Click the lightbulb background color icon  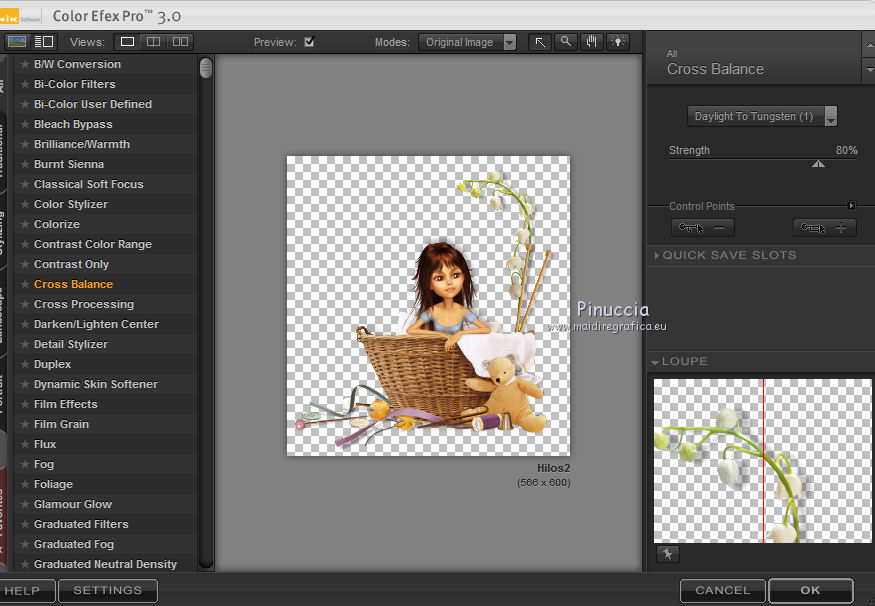coord(618,42)
